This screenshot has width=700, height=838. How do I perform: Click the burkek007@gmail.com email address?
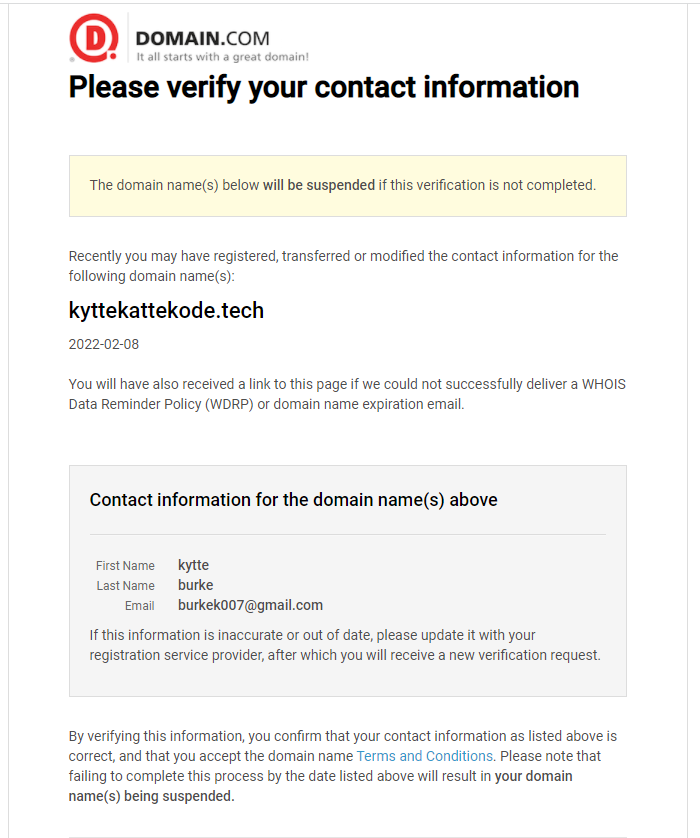[251, 605]
